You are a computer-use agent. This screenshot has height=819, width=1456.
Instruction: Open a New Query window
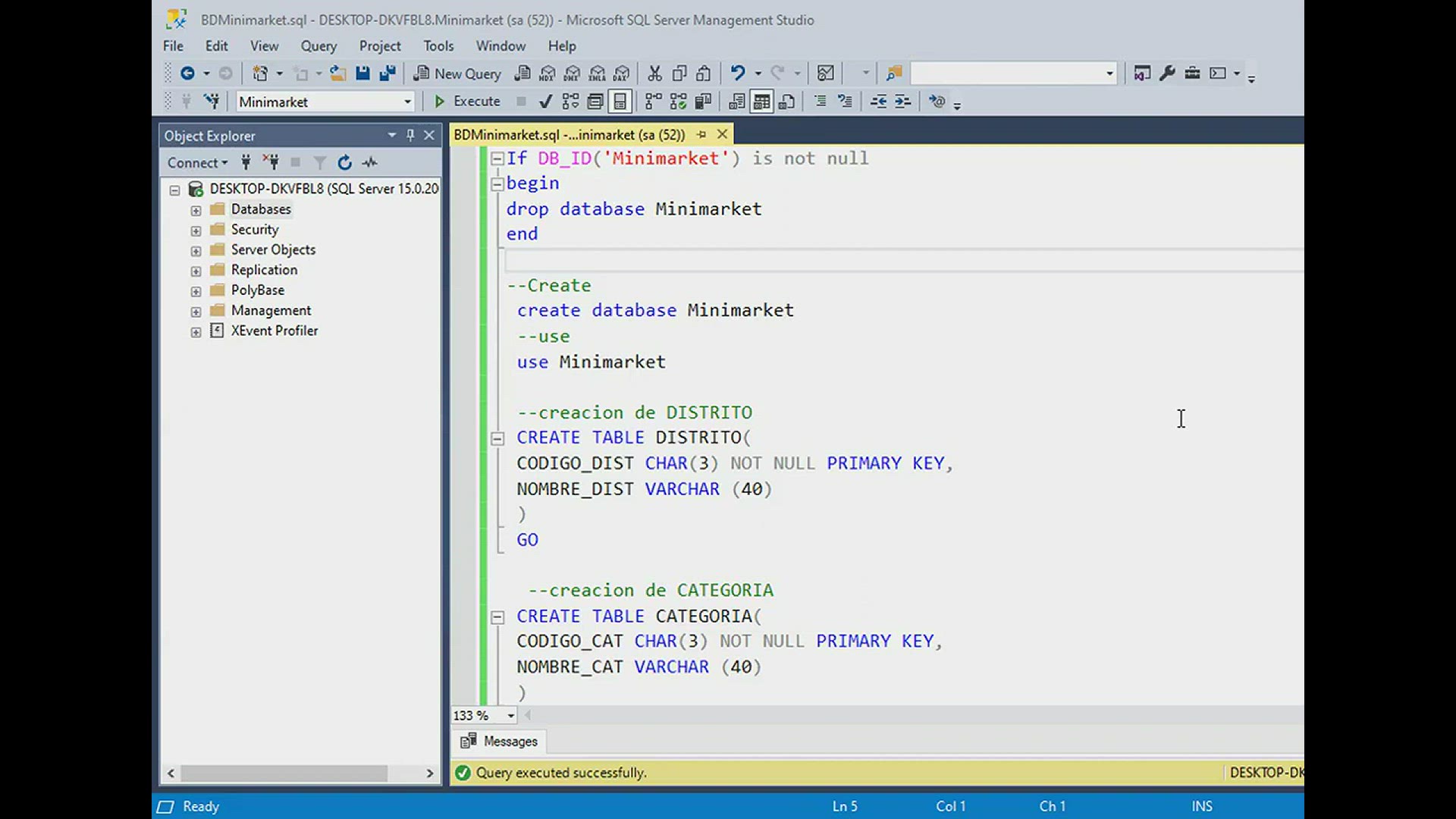[x=457, y=74]
